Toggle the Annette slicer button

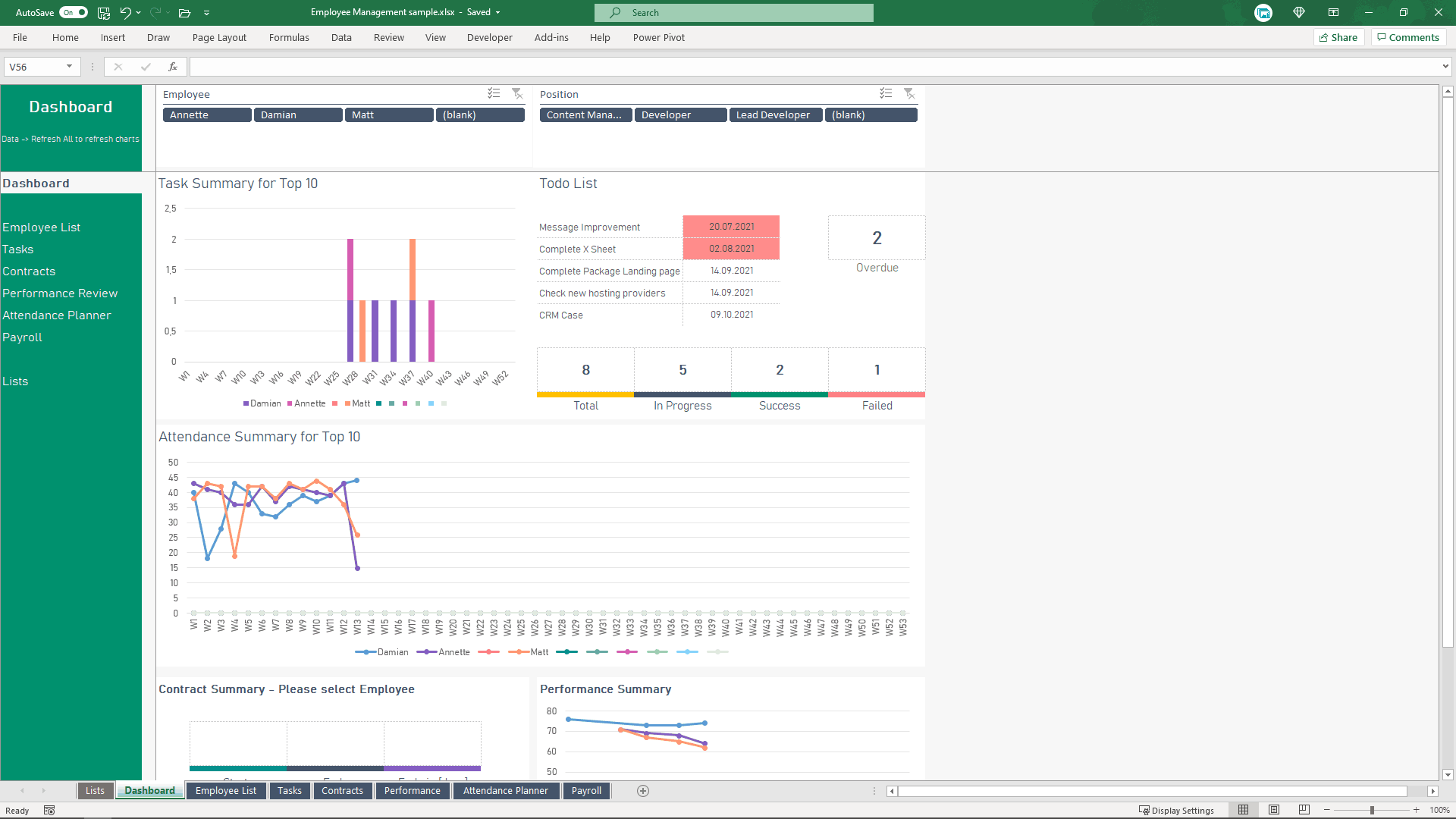tap(207, 115)
